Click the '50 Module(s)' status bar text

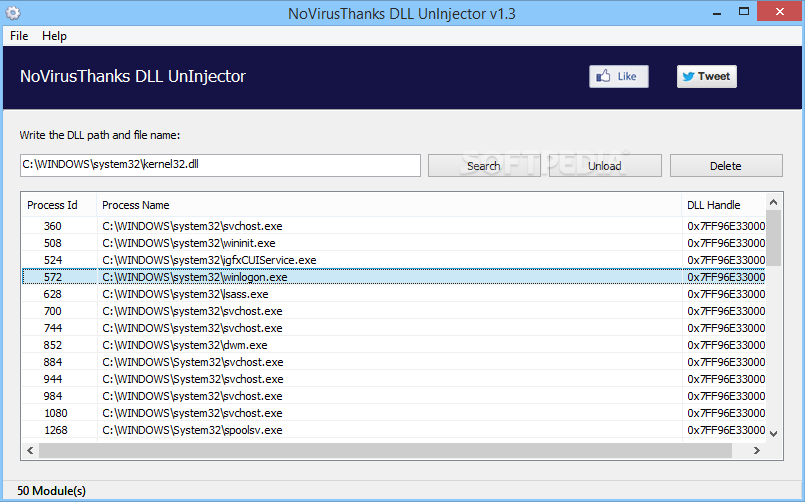(51, 491)
